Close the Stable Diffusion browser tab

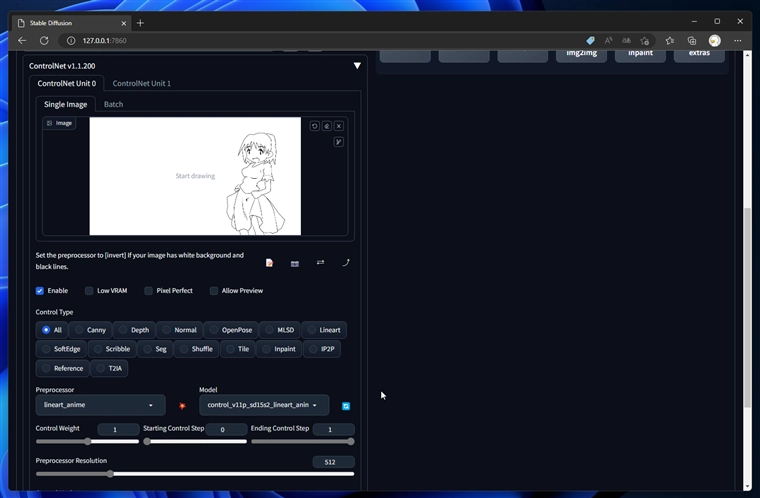[124, 23]
